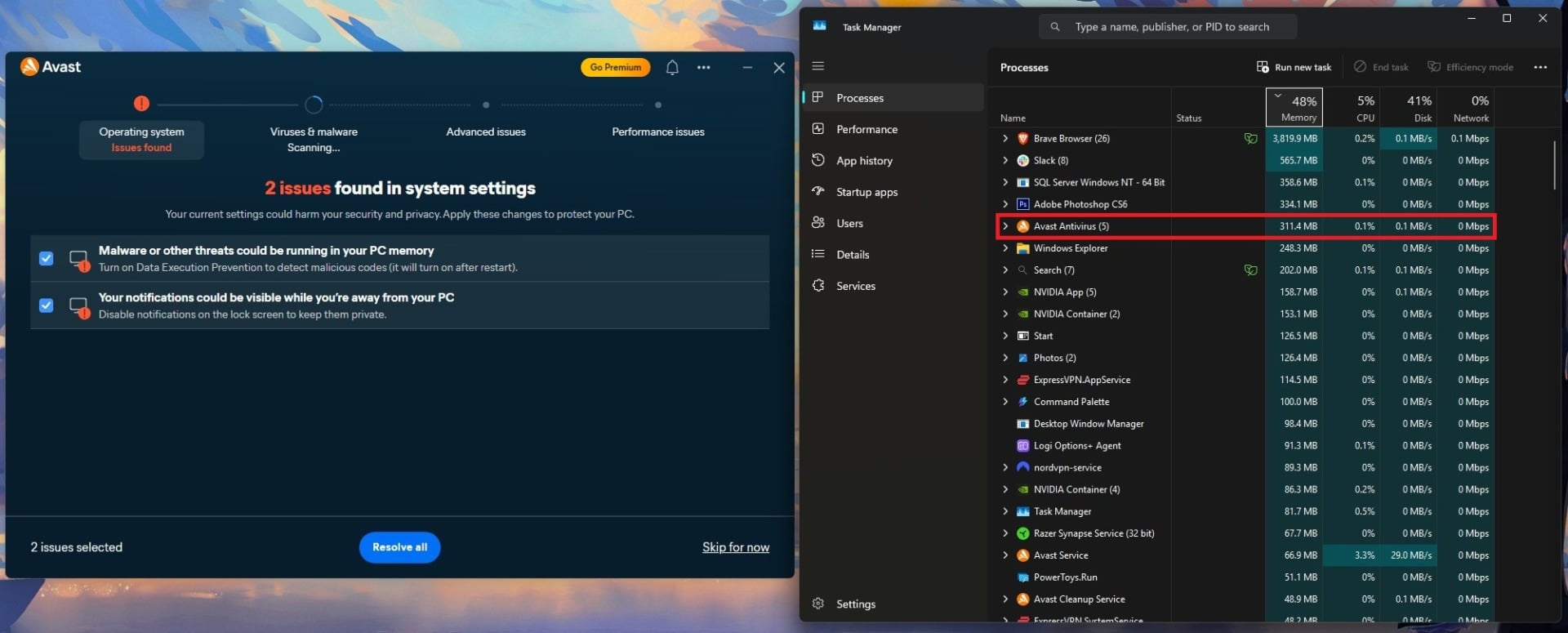Open the Processes tab in Task Manager
Image resolution: width=1568 pixels, height=633 pixels.
coord(893,98)
